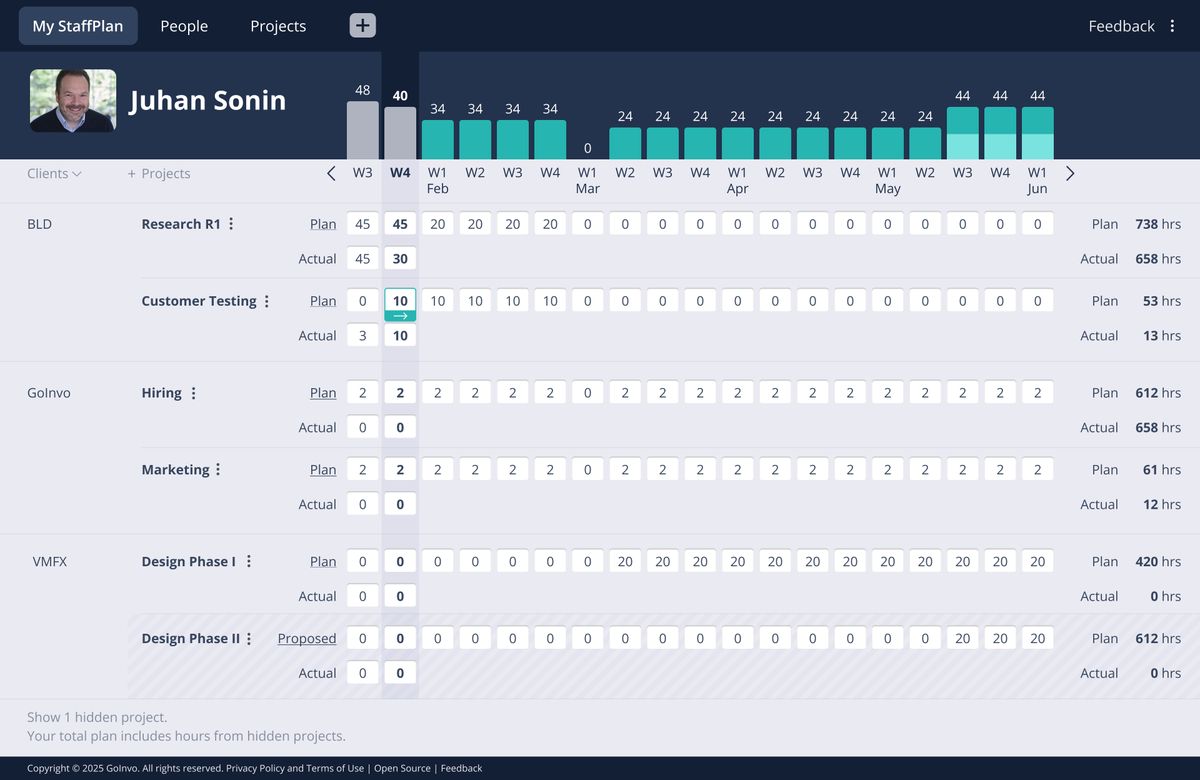
Task: Open Design Phase I options menu
Action: point(249,561)
